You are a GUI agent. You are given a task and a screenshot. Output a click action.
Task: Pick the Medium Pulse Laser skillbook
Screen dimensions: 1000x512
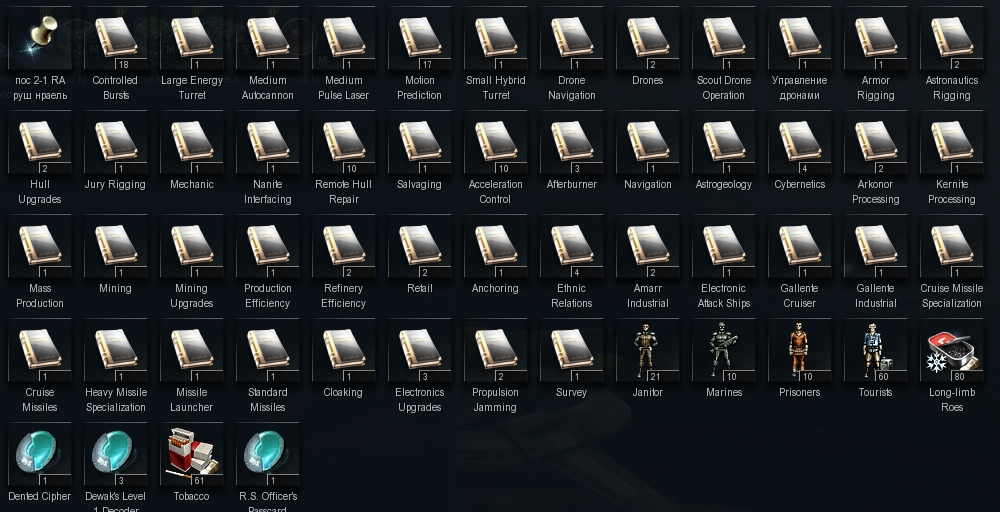(344, 38)
